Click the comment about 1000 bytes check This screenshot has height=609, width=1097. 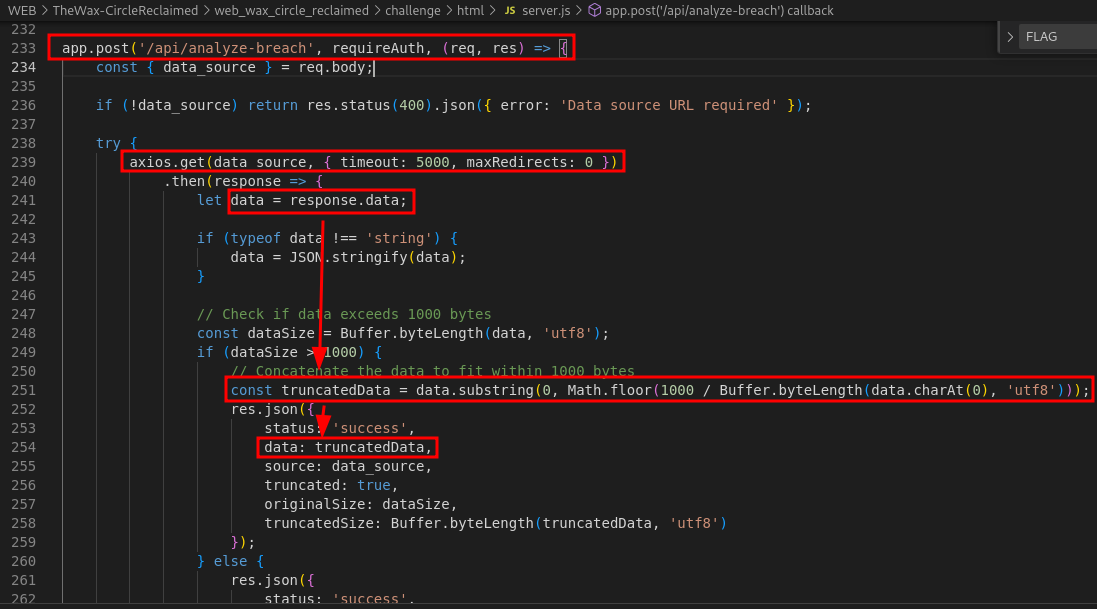344,314
